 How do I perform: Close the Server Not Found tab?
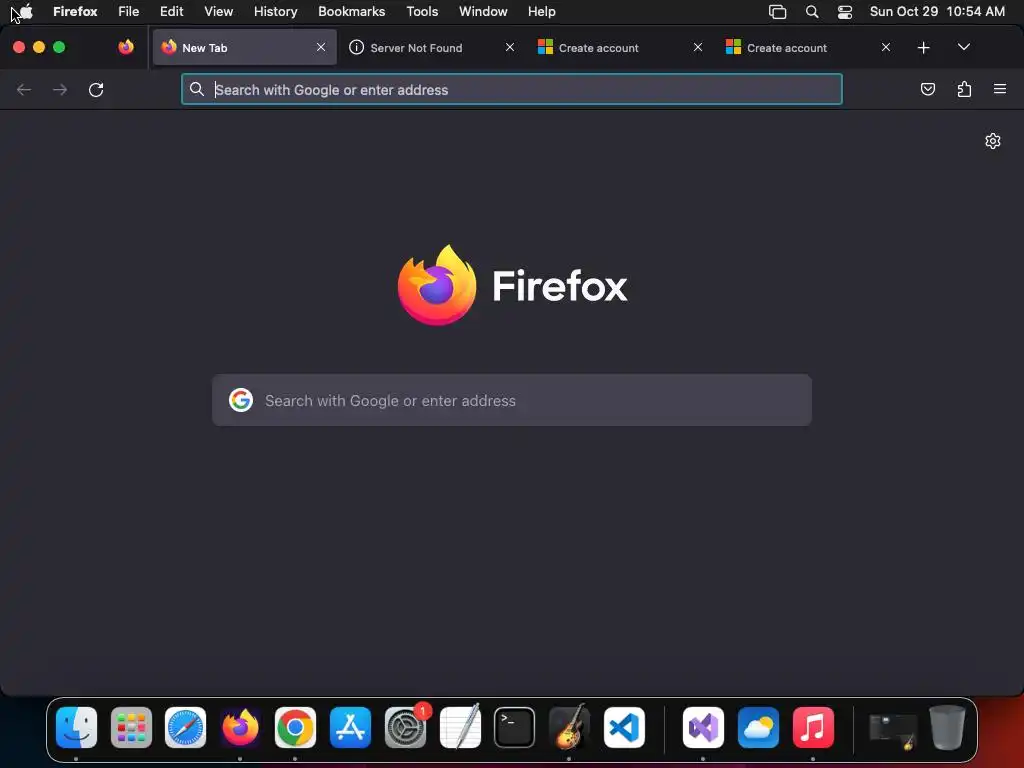(x=509, y=47)
